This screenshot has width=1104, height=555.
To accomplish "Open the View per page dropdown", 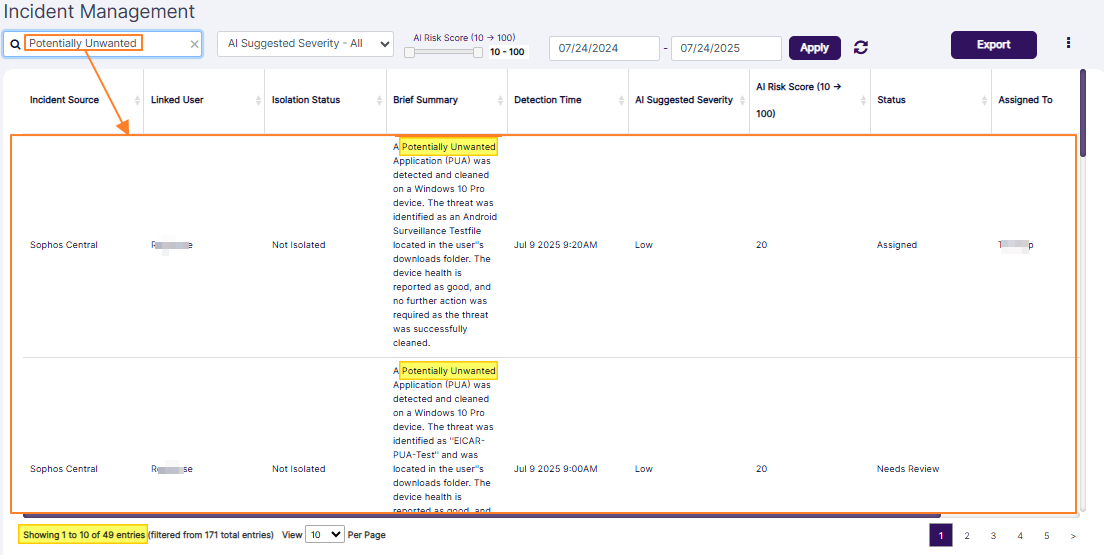I will [x=324, y=535].
